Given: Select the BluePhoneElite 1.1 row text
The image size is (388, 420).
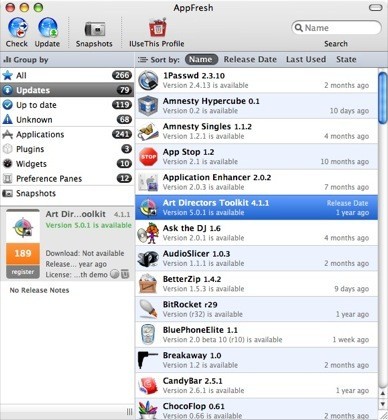Looking at the screenshot, I should (200, 330).
